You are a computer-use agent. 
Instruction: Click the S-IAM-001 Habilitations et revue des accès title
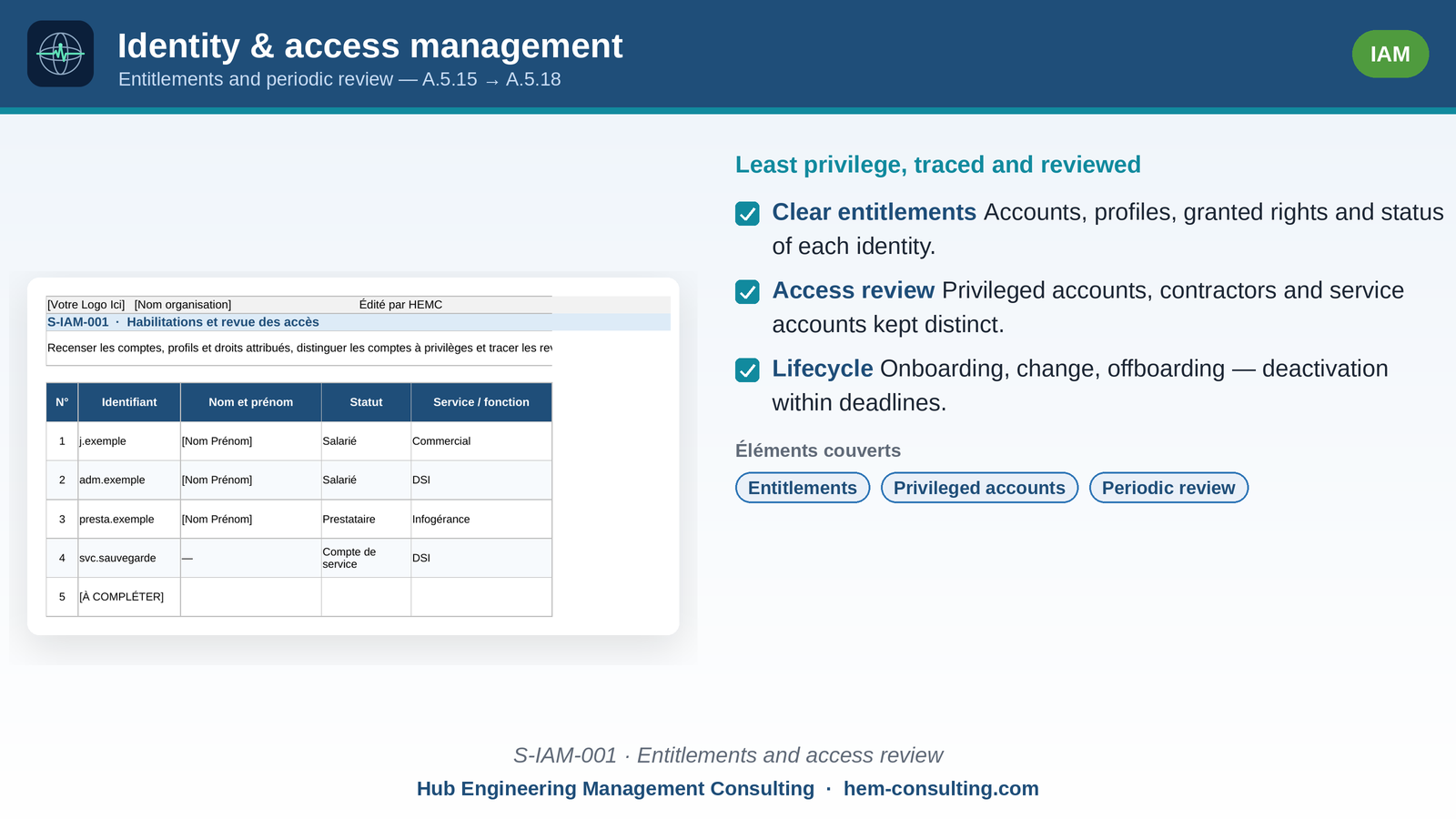click(183, 322)
